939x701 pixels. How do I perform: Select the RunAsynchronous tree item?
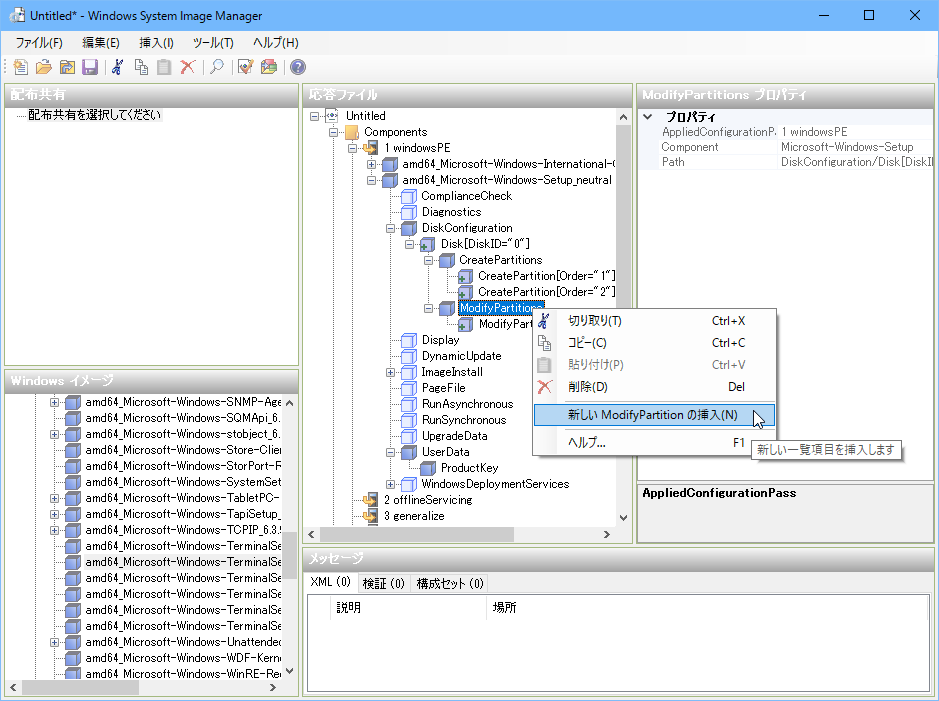467,404
